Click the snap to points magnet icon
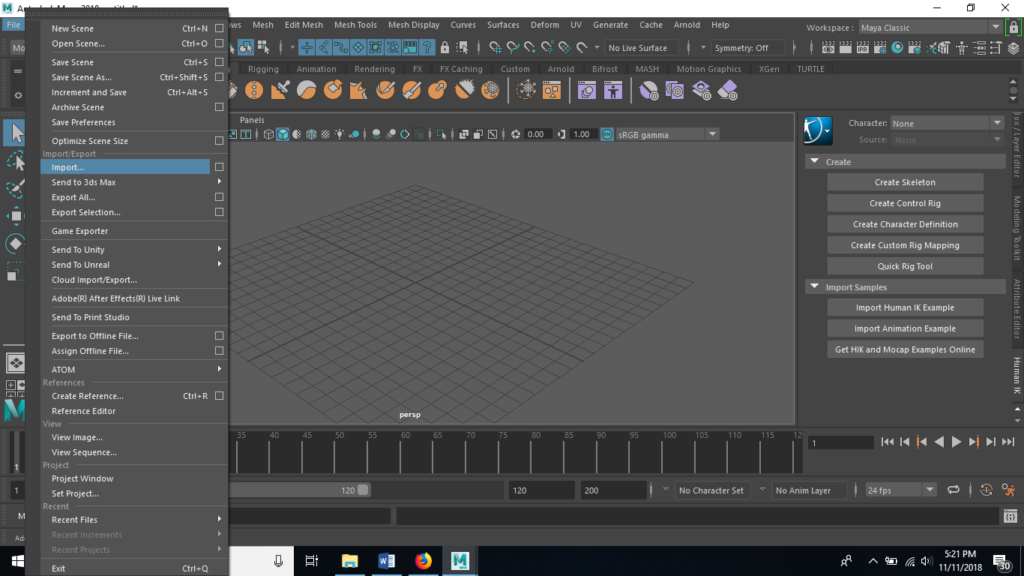The image size is (1024, 576). [x=530, y=48]
